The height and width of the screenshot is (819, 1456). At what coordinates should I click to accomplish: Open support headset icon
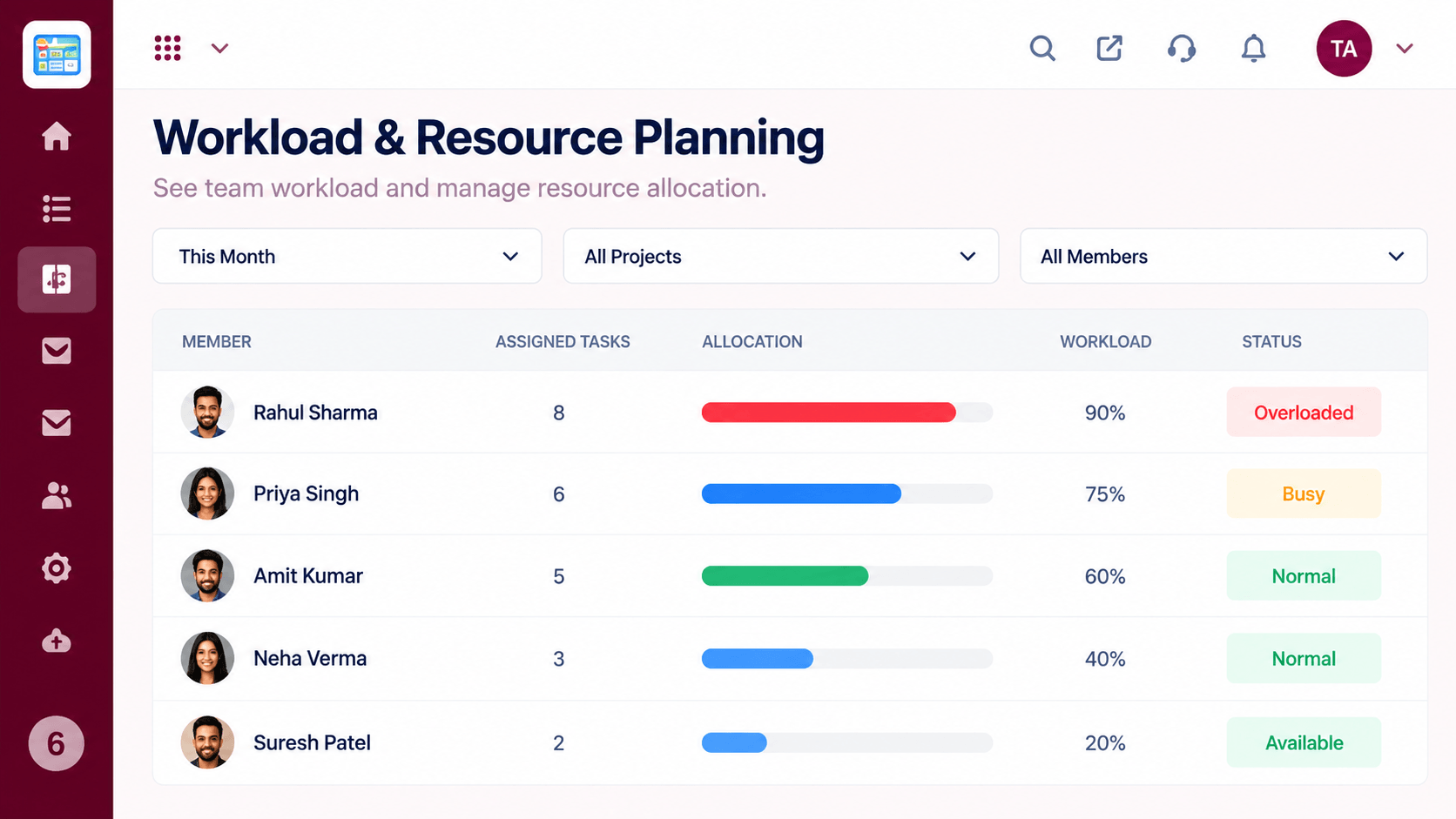[1182, 48]
